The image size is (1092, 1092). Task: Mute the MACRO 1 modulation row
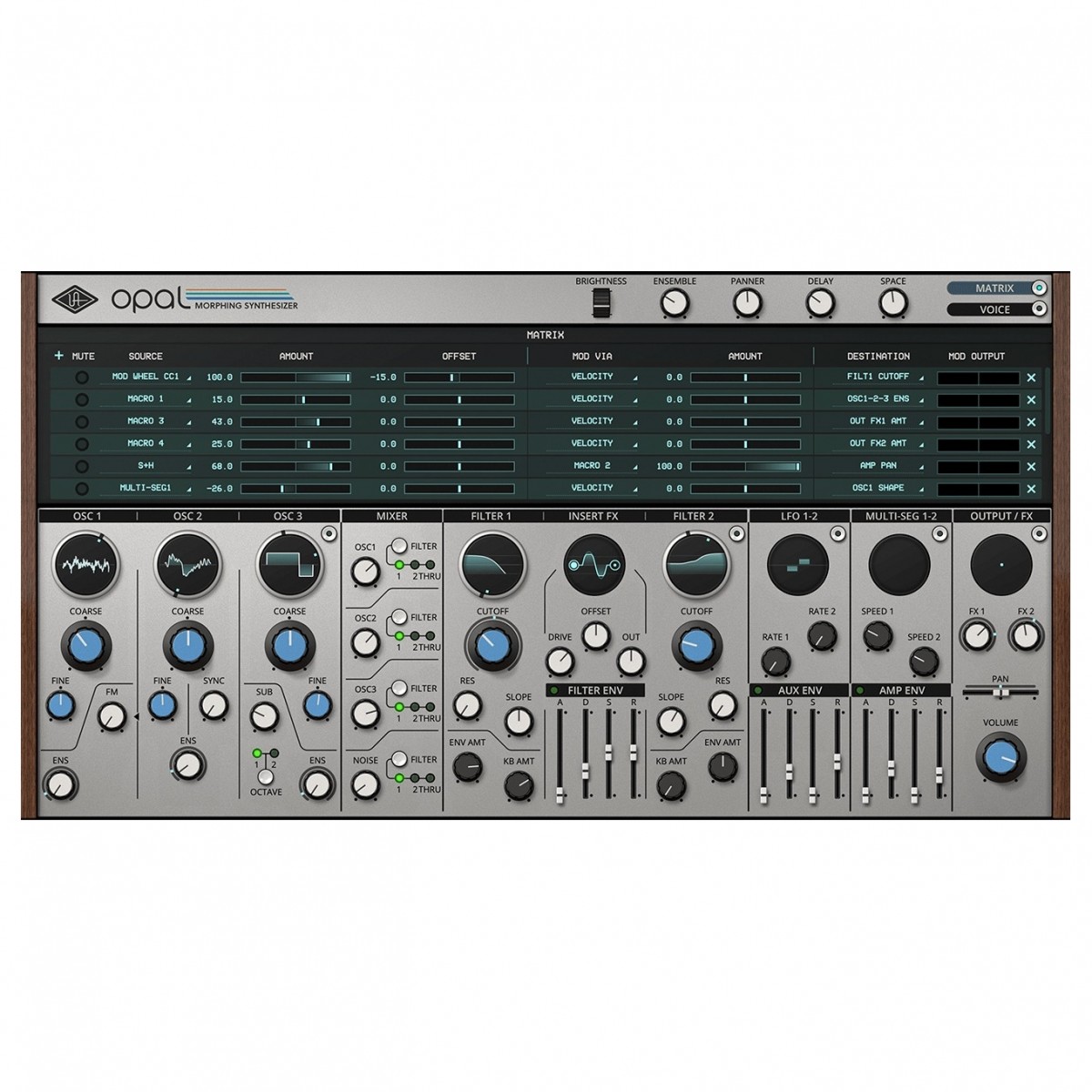[x=82, y=399]
